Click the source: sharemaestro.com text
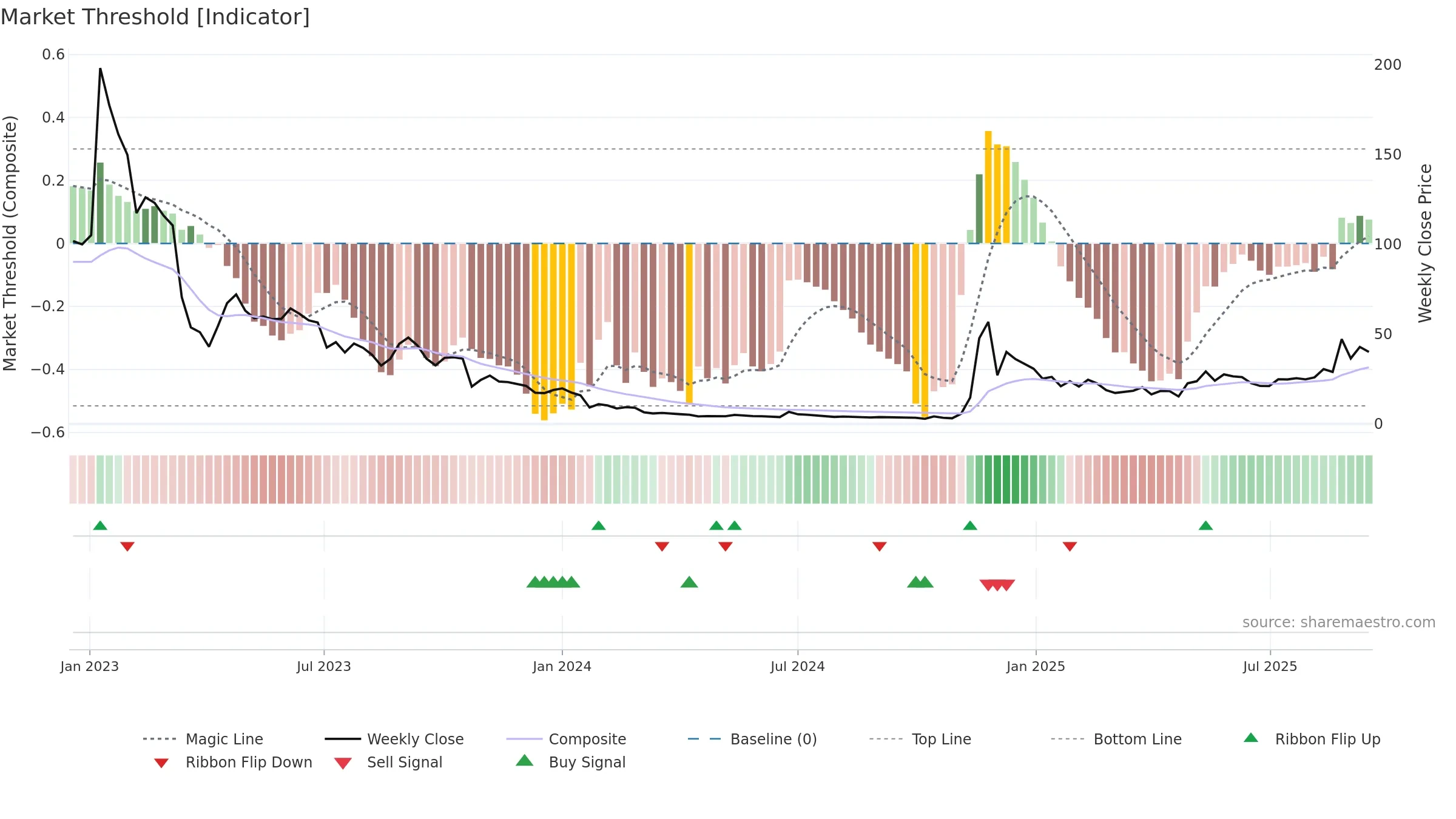Image resolution: width=1456 pixels, height=819 pixels. [x=1339, y=622]
